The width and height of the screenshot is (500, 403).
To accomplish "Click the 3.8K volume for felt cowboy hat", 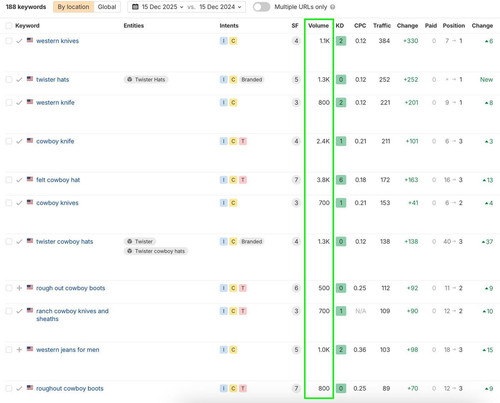I will (323, 180).
